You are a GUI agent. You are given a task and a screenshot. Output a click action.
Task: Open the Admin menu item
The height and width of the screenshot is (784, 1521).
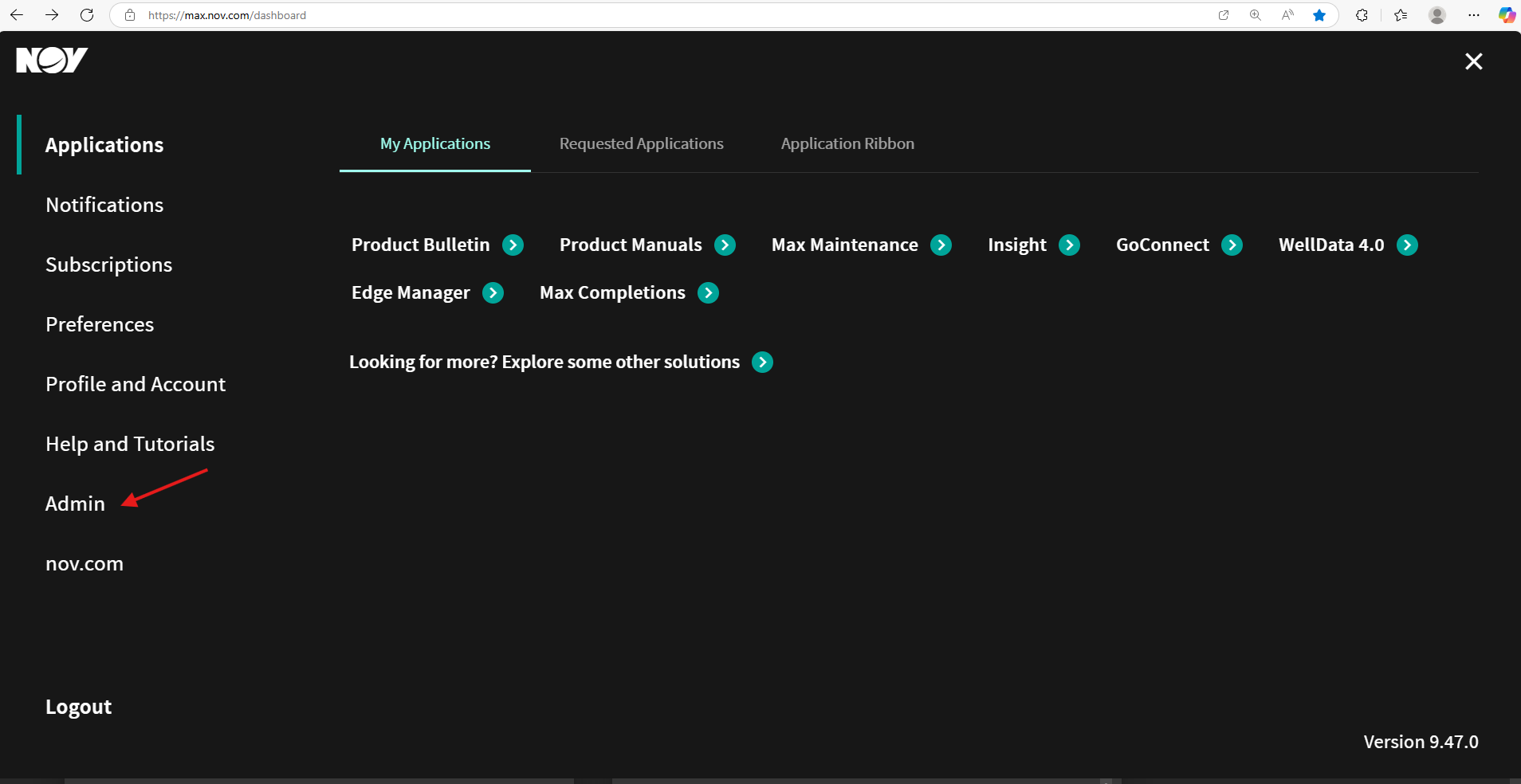tap(75, 504)
